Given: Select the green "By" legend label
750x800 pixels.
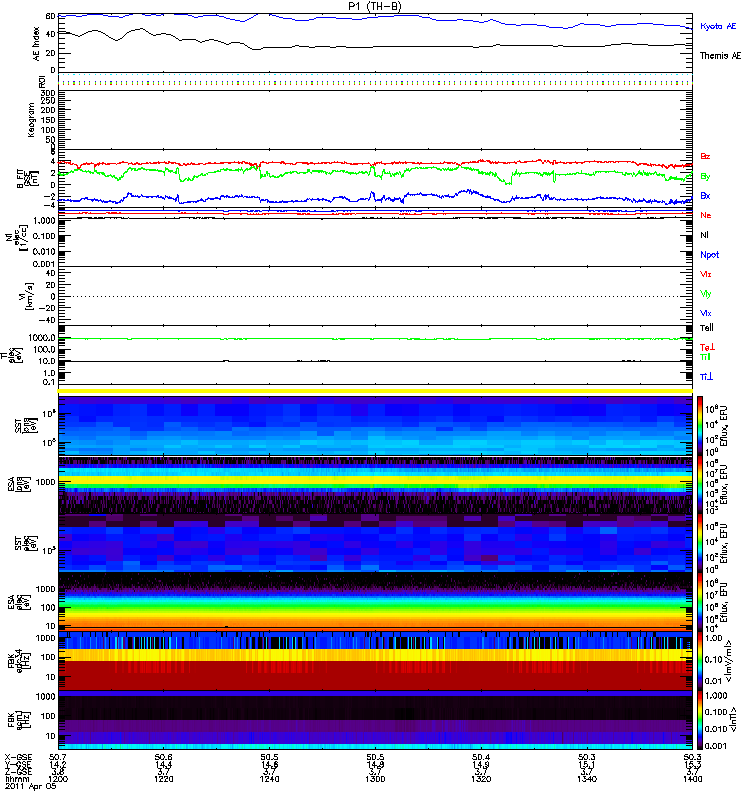Looking at the screenshot, I should [x=705, y=177].
